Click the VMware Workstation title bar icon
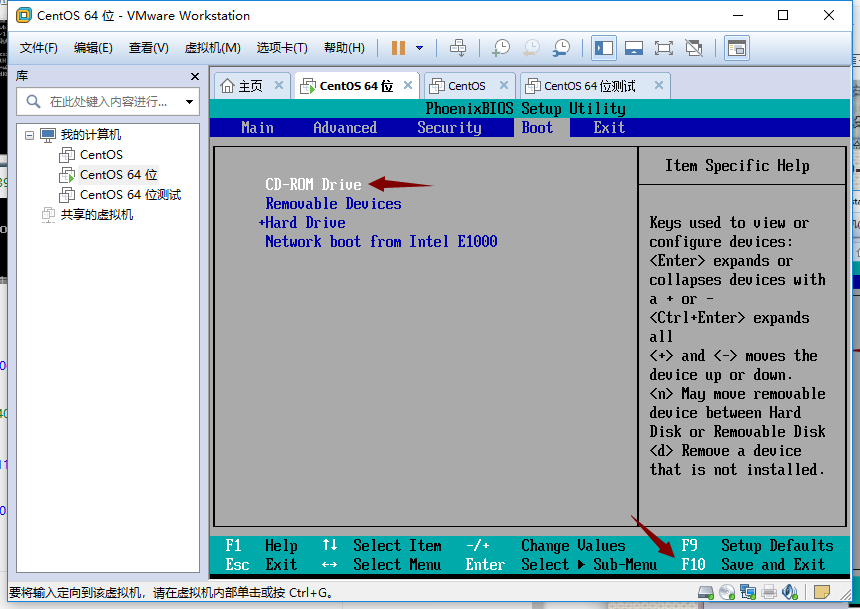 coord(24,15)
